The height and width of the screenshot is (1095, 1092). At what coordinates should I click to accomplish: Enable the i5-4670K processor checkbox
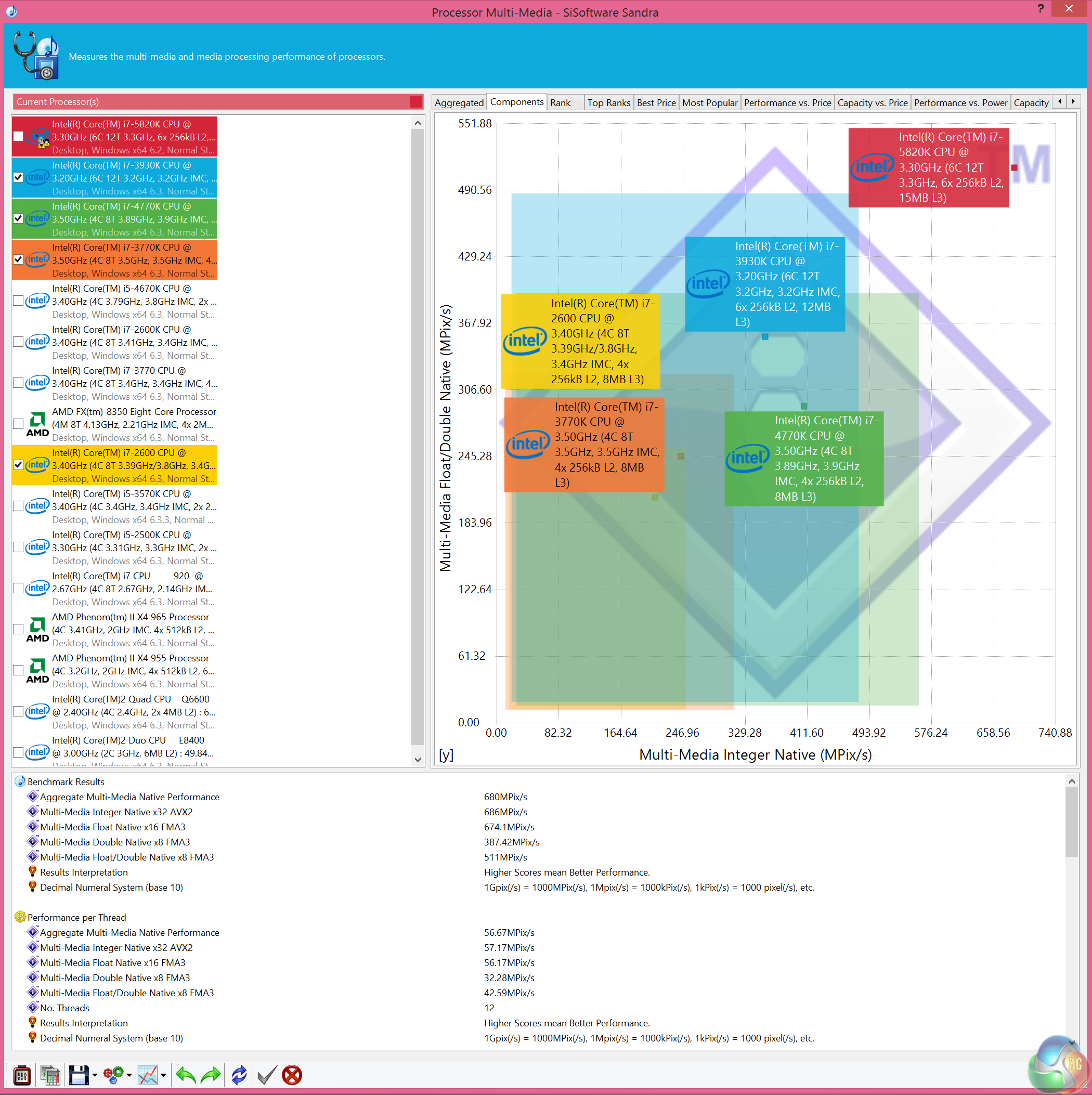pyautogui.click(x=18, y=301)
